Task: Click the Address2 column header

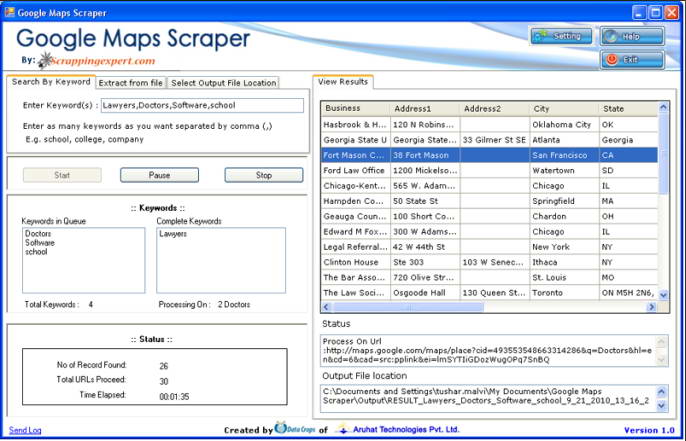Action: coord(494,108)
